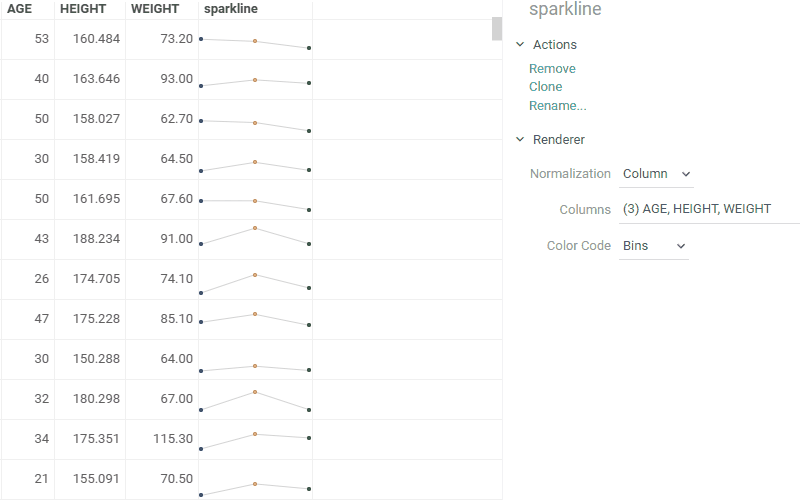Collapse the Actions section chevron
Viewport: 800px width, 500px height.
(520, 45)
